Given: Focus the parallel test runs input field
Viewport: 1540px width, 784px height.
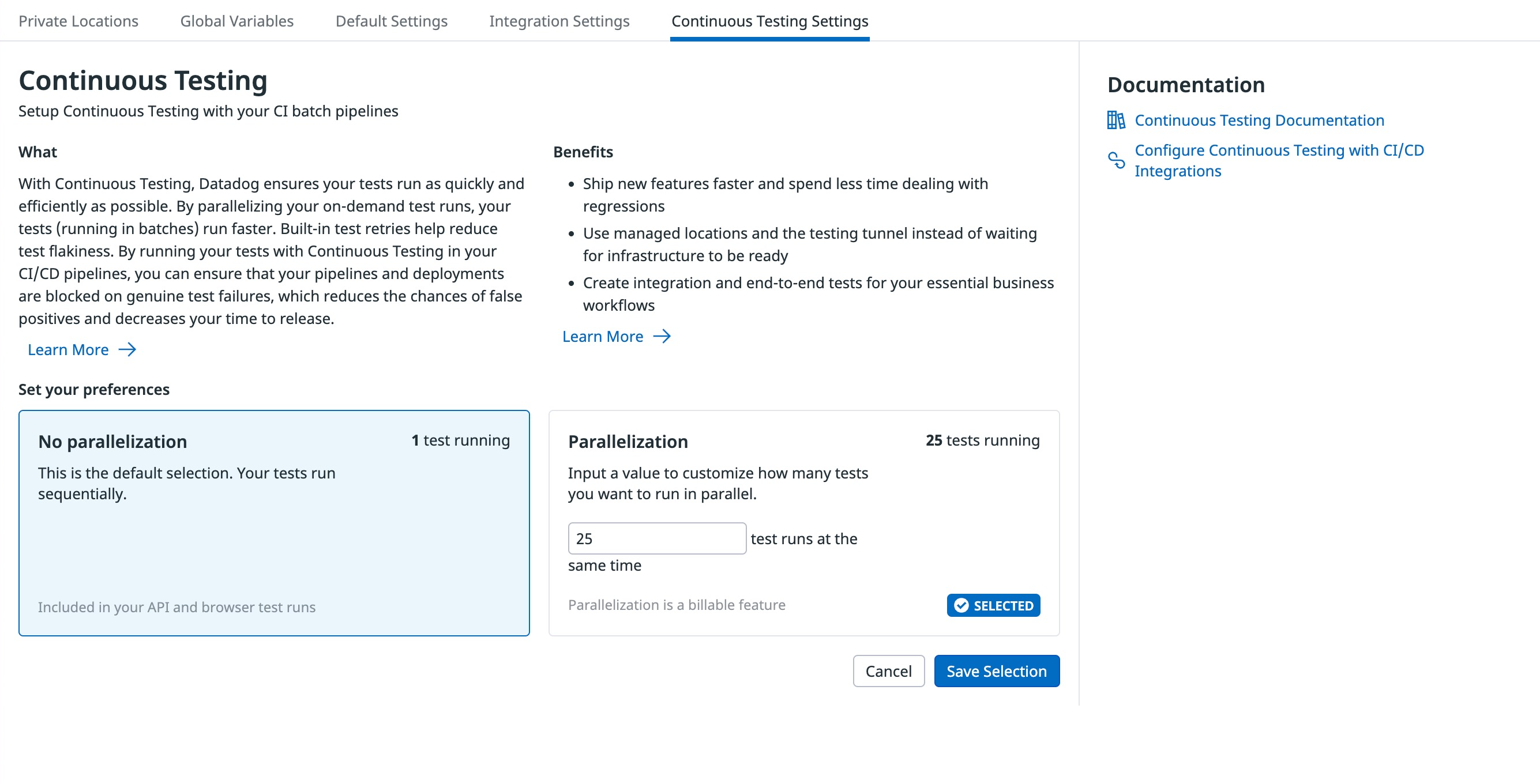Looking at the screenshot, I should tap(656, 538).
